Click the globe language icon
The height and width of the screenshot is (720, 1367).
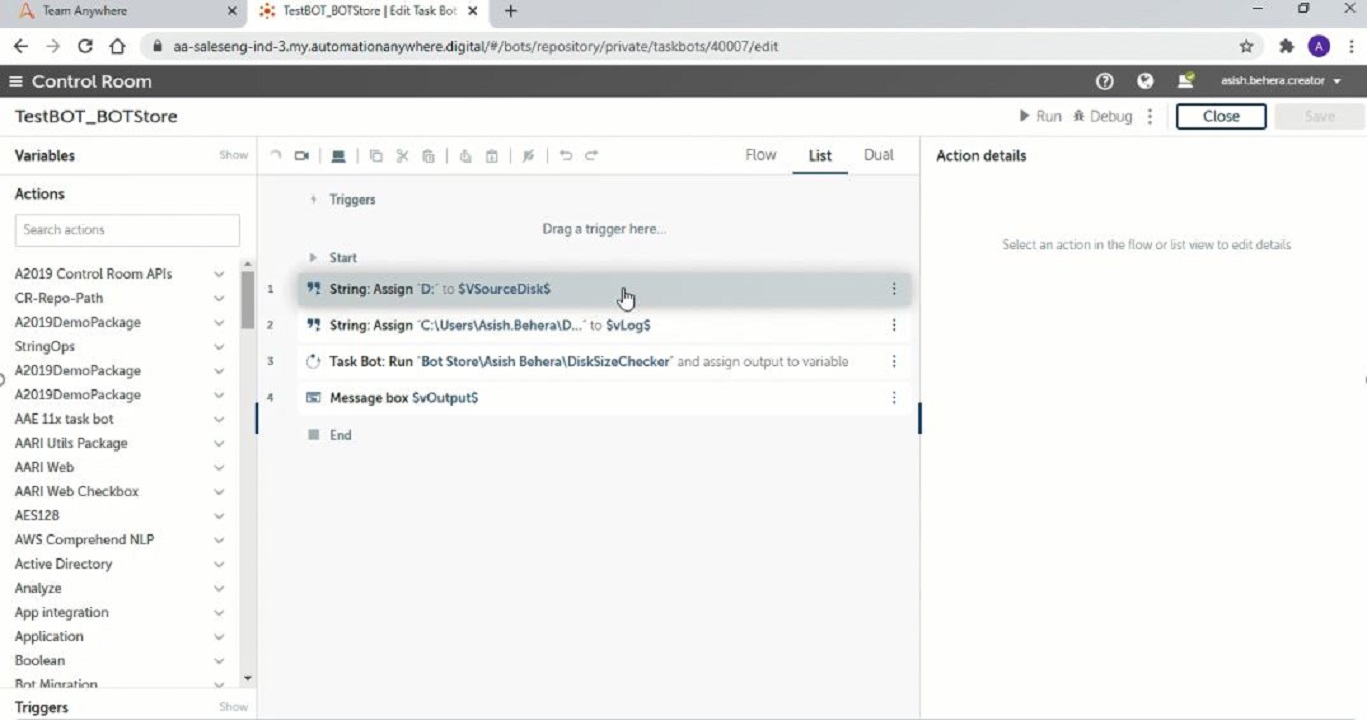tap(1145, 81)
